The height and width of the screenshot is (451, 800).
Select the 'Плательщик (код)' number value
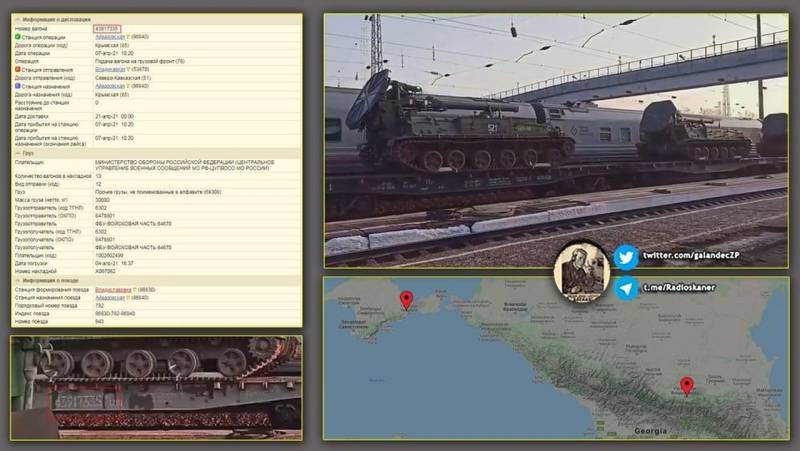coord(109,256)
